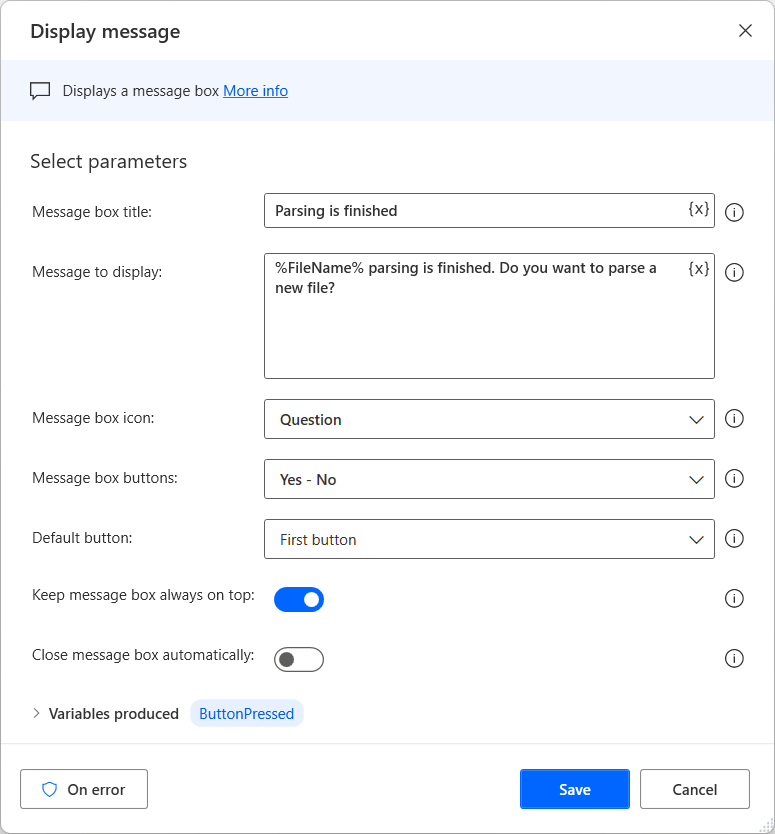Click info icon for Message box icon
Image resolution: width=775 pixels, height=834 pixels.
click(x=734, y=419)
